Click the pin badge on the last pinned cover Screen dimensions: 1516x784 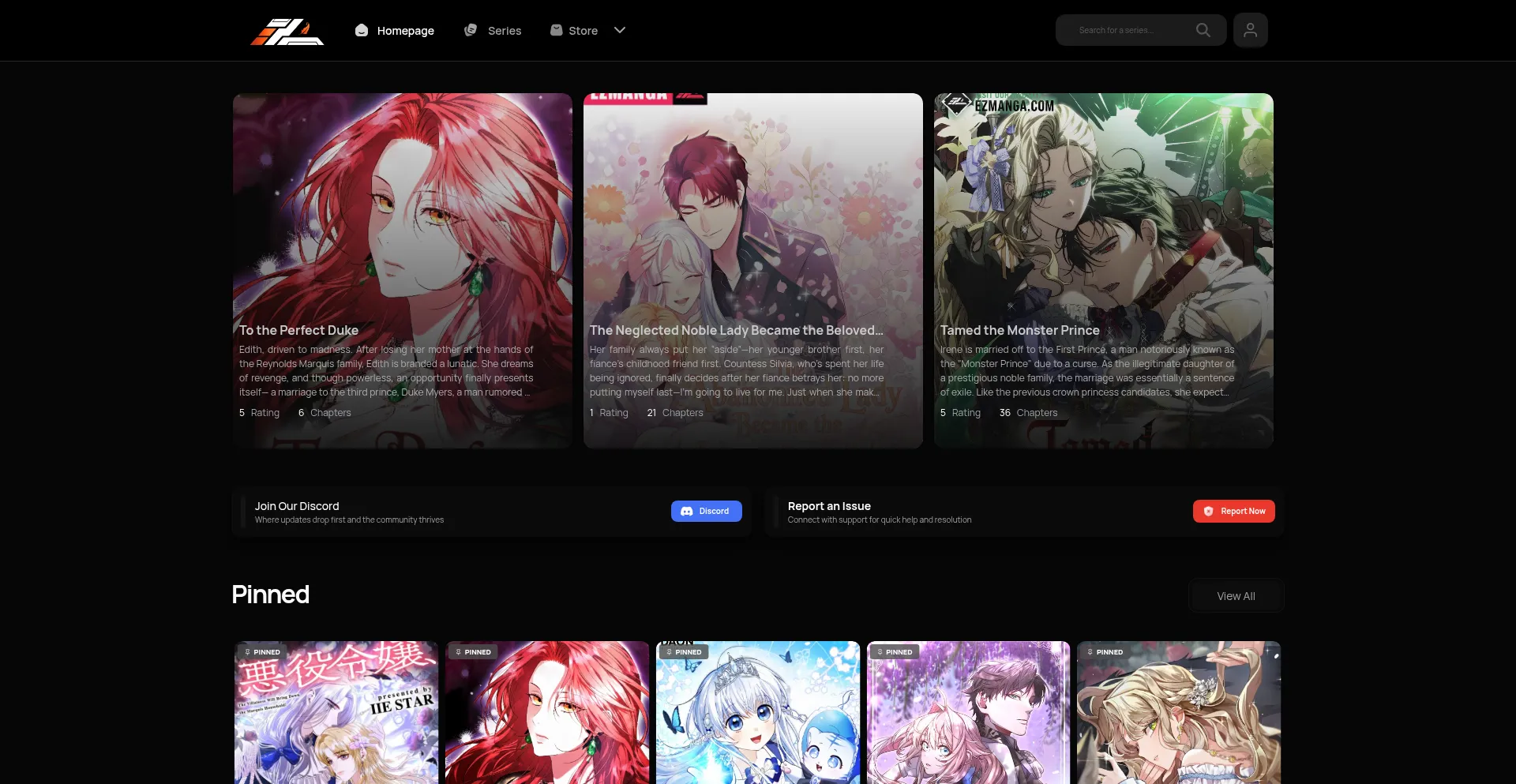[1105, 652]
